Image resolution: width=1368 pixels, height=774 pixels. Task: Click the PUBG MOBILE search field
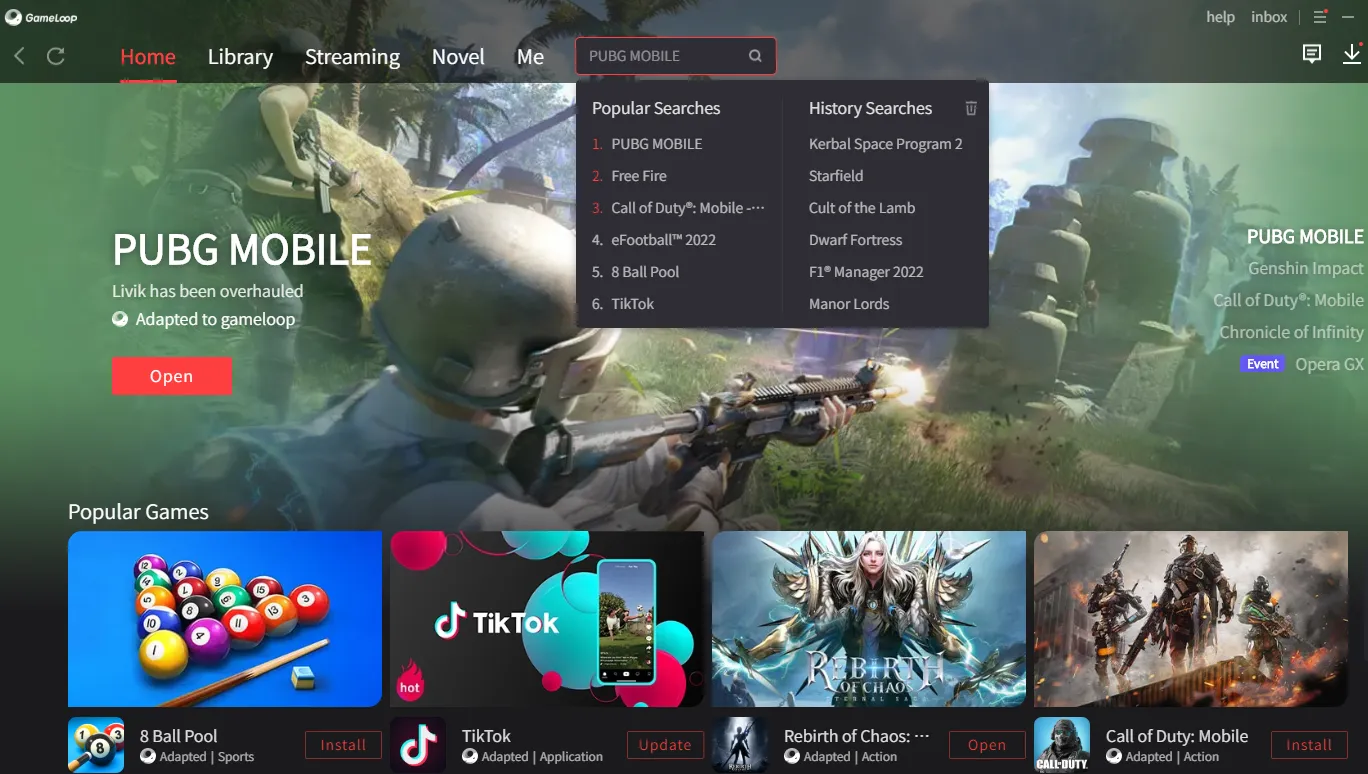pos(675,56)
